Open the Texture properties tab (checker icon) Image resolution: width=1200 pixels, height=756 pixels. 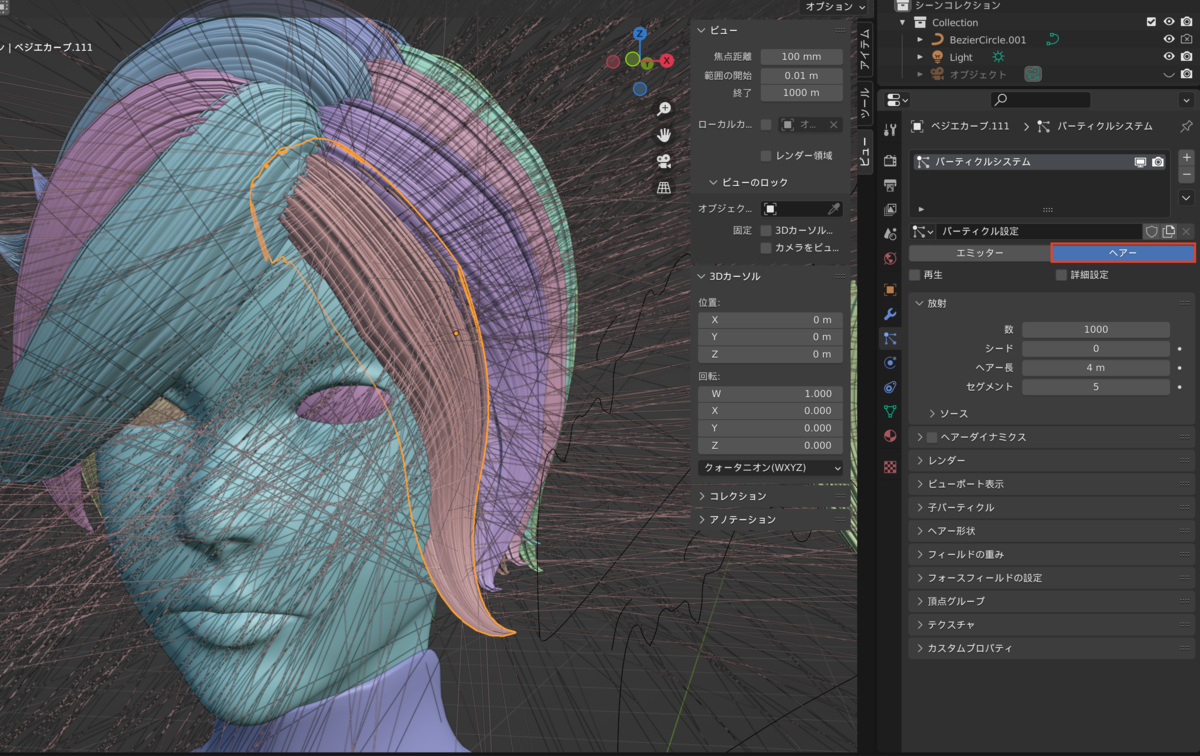pos(890,466)
